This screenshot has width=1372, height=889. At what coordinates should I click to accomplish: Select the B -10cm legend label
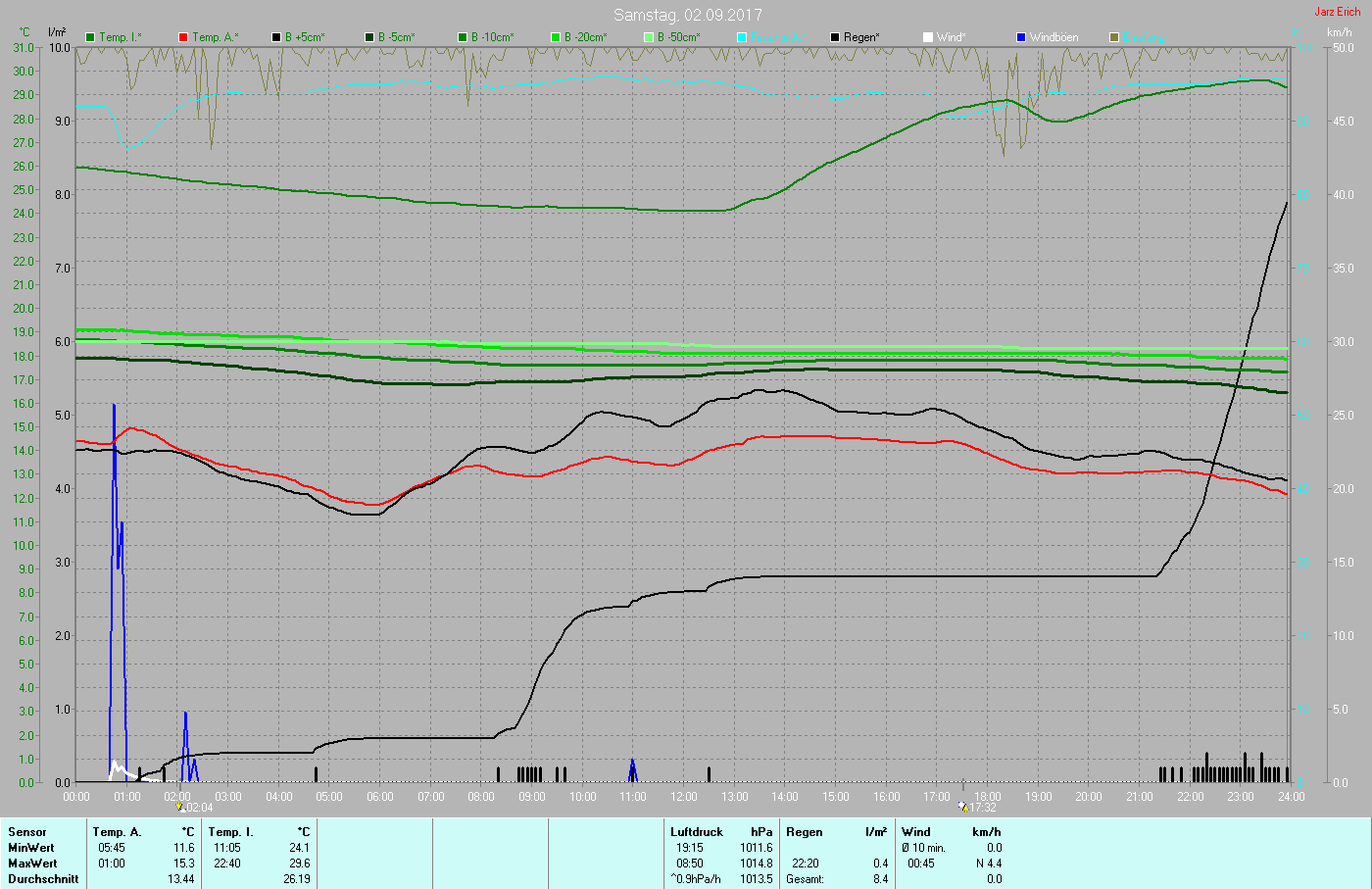tap(492, 37)
